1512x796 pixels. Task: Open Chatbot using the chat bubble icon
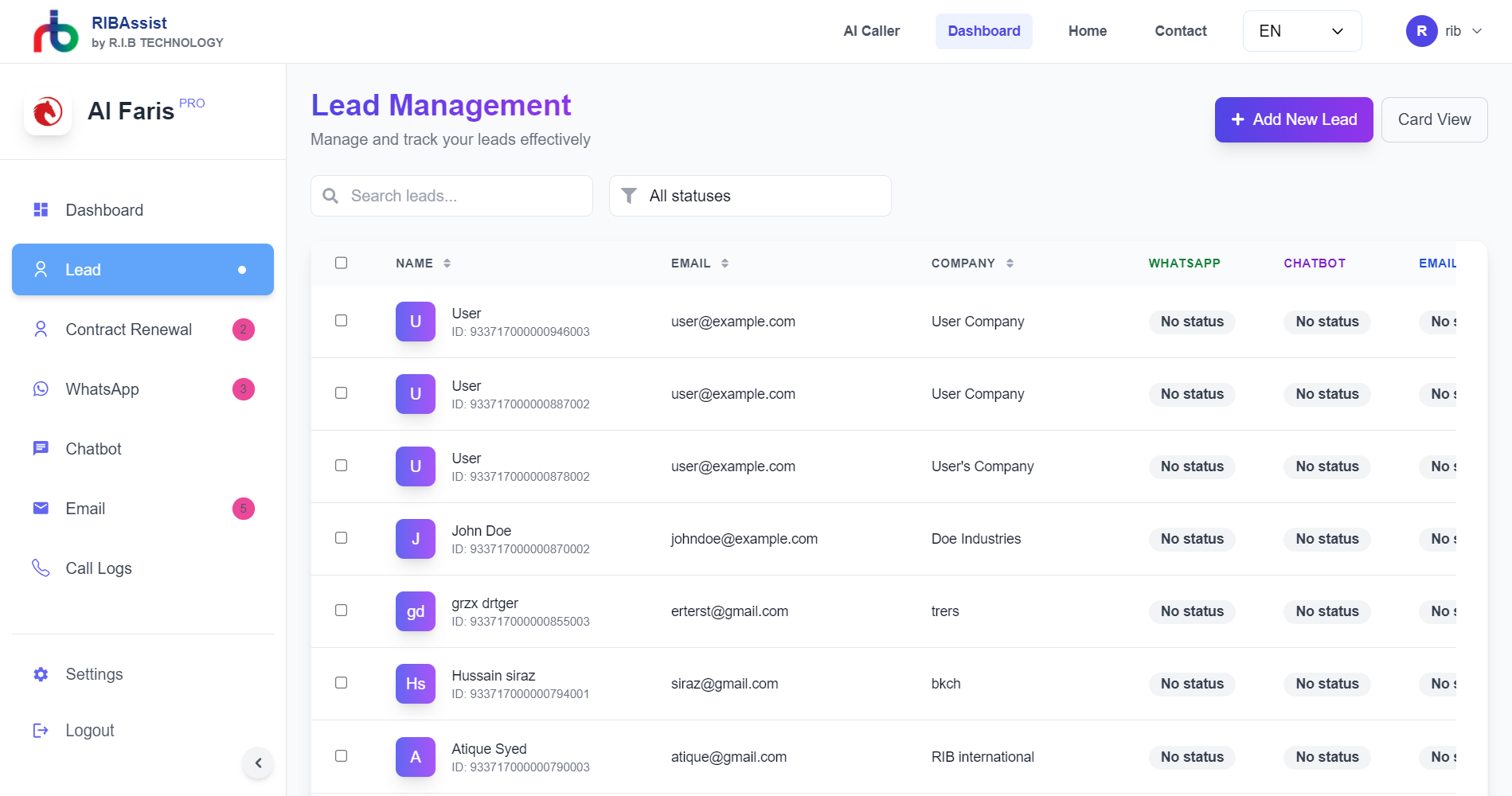click(x=41, y=448)
